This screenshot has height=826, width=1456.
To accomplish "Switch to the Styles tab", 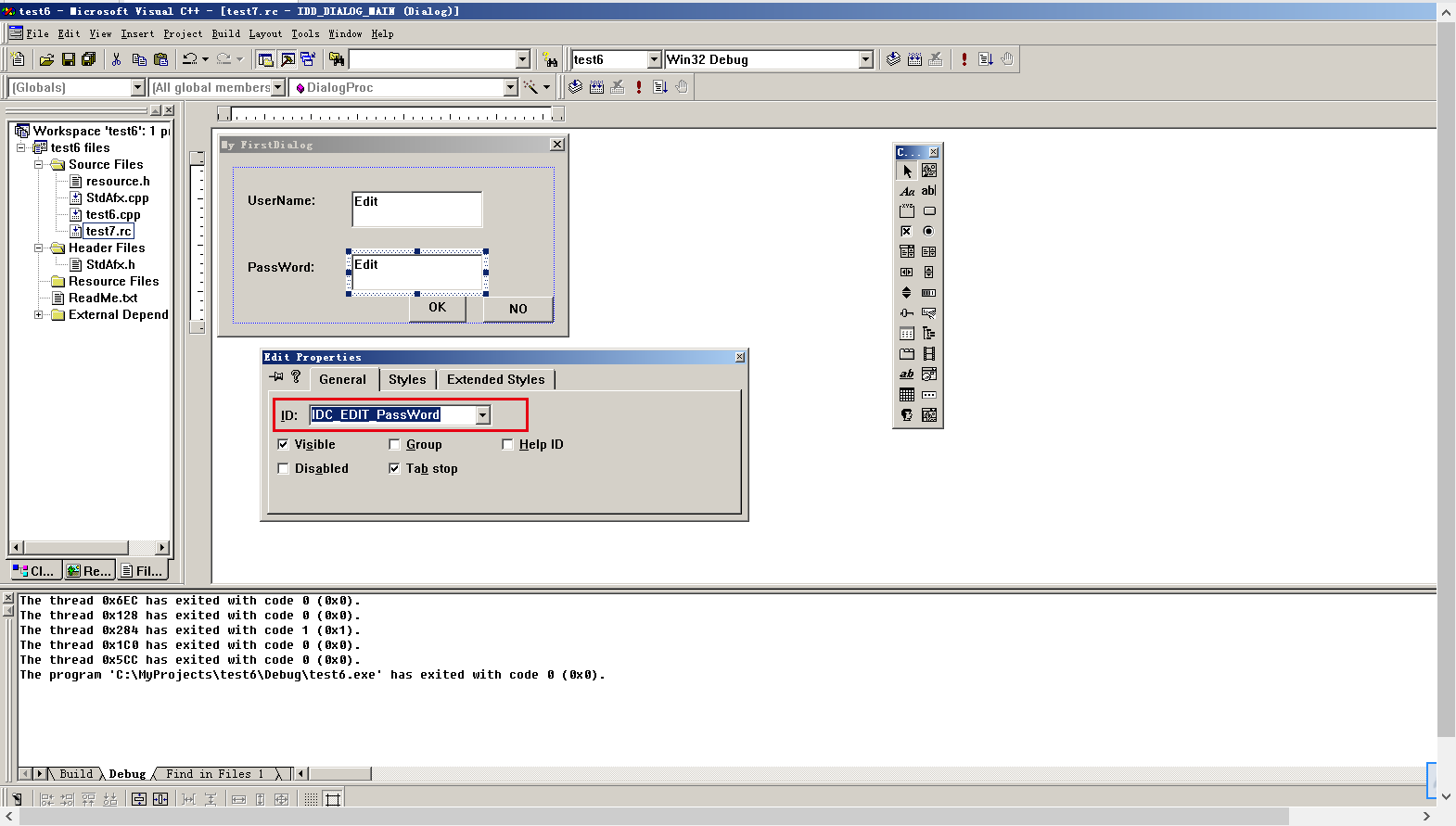I will coord(407,379).
